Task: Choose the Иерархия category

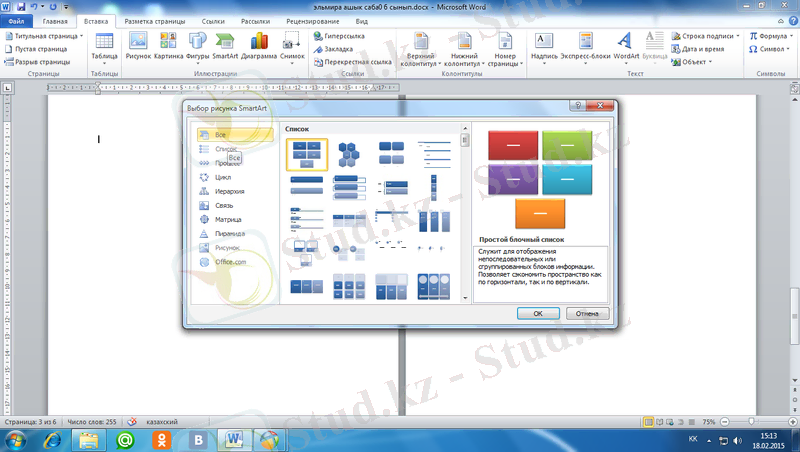Action: 229,191
